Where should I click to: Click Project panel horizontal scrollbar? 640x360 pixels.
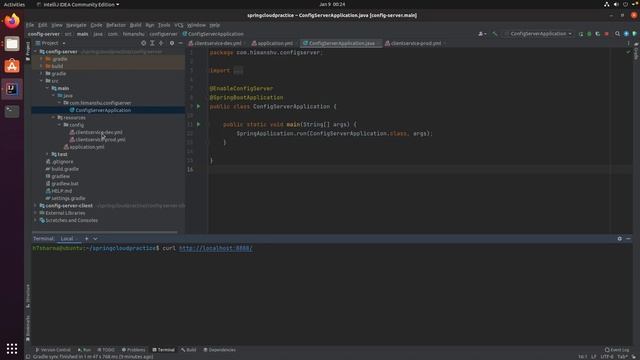click(105, 232)
